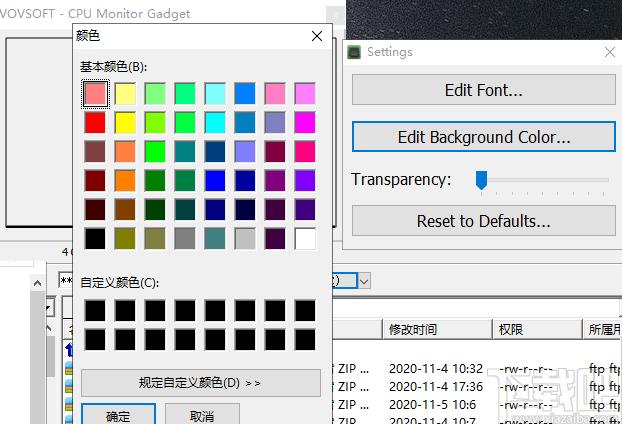Screen dimensions: 622x424
Task: Sort by 权限 column header
Action: point(538,329)
